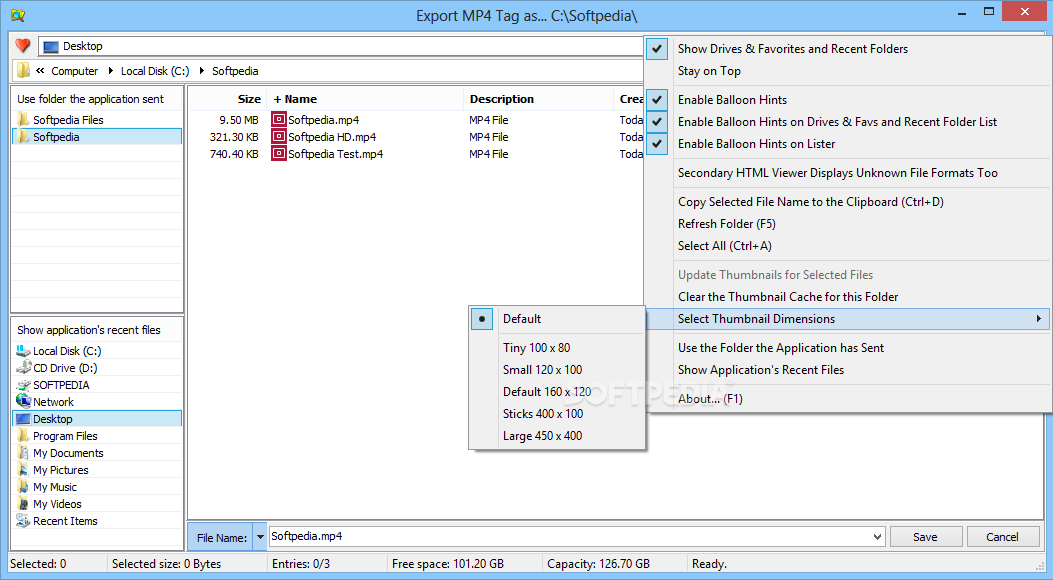Expand breadcrumb arrow after Local Disk (C:)
The height and width of the screenshot is (580, 1053).
pos(201,70)
